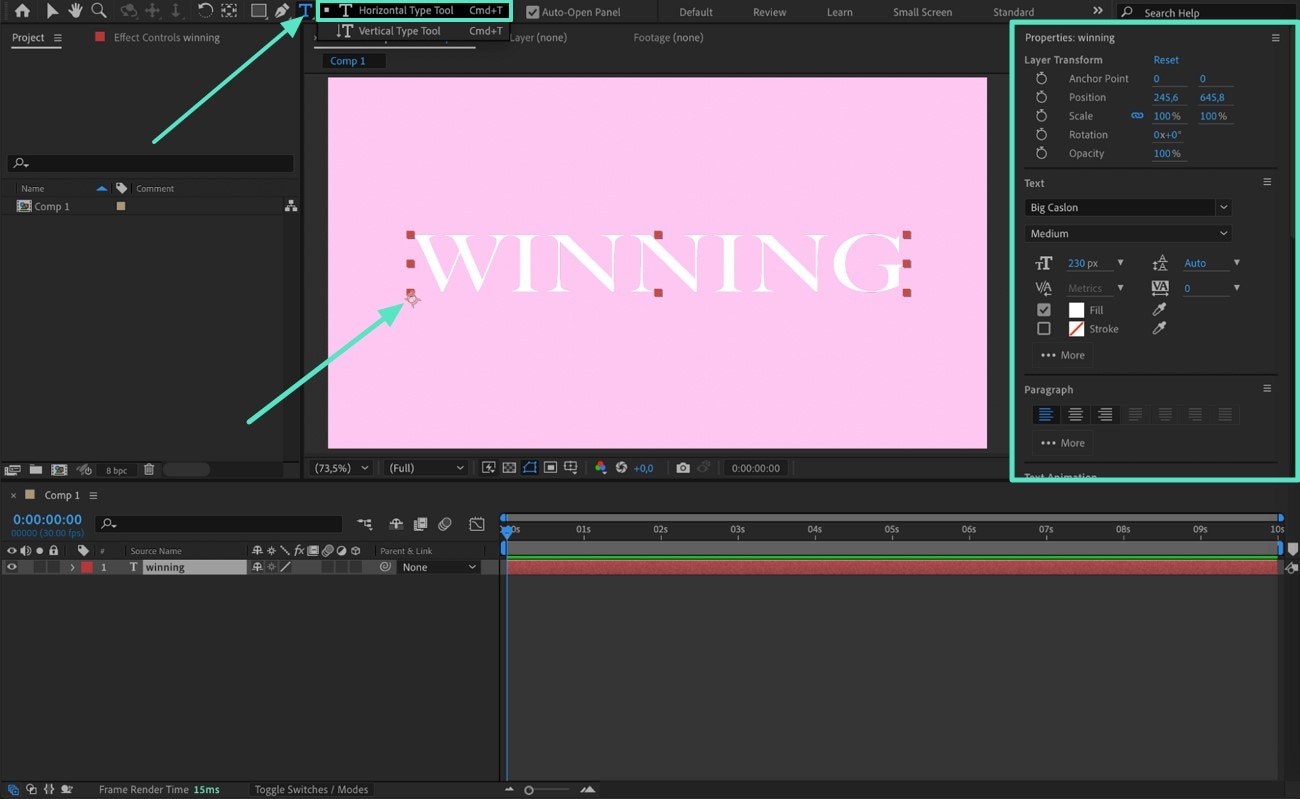Open the magnification ratio dropdown showing 73,5%
1300x799 pixels.
coord(340,467)
